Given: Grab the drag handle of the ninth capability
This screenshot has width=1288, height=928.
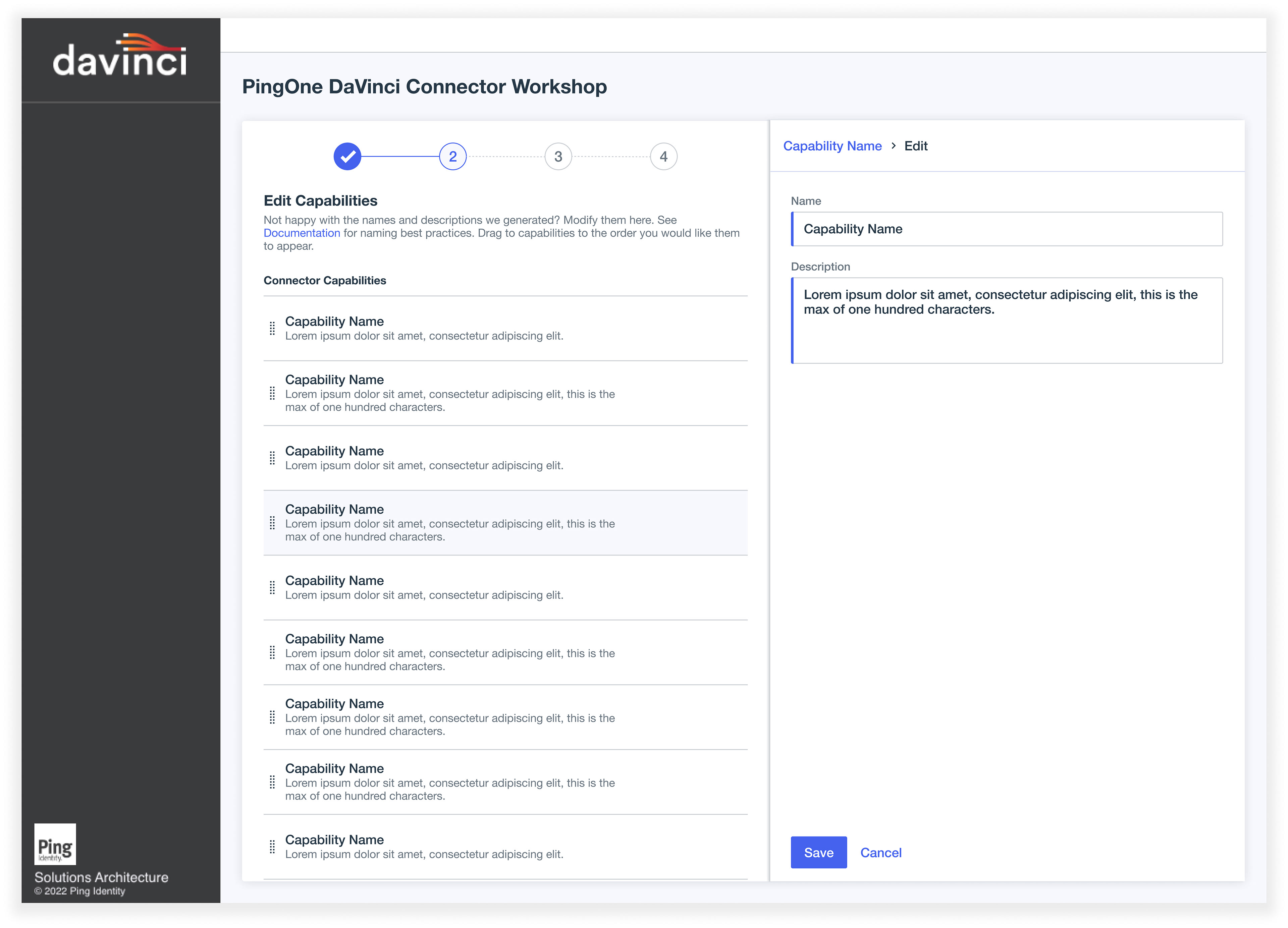Looking at the screenshot, I should (272, 847).
